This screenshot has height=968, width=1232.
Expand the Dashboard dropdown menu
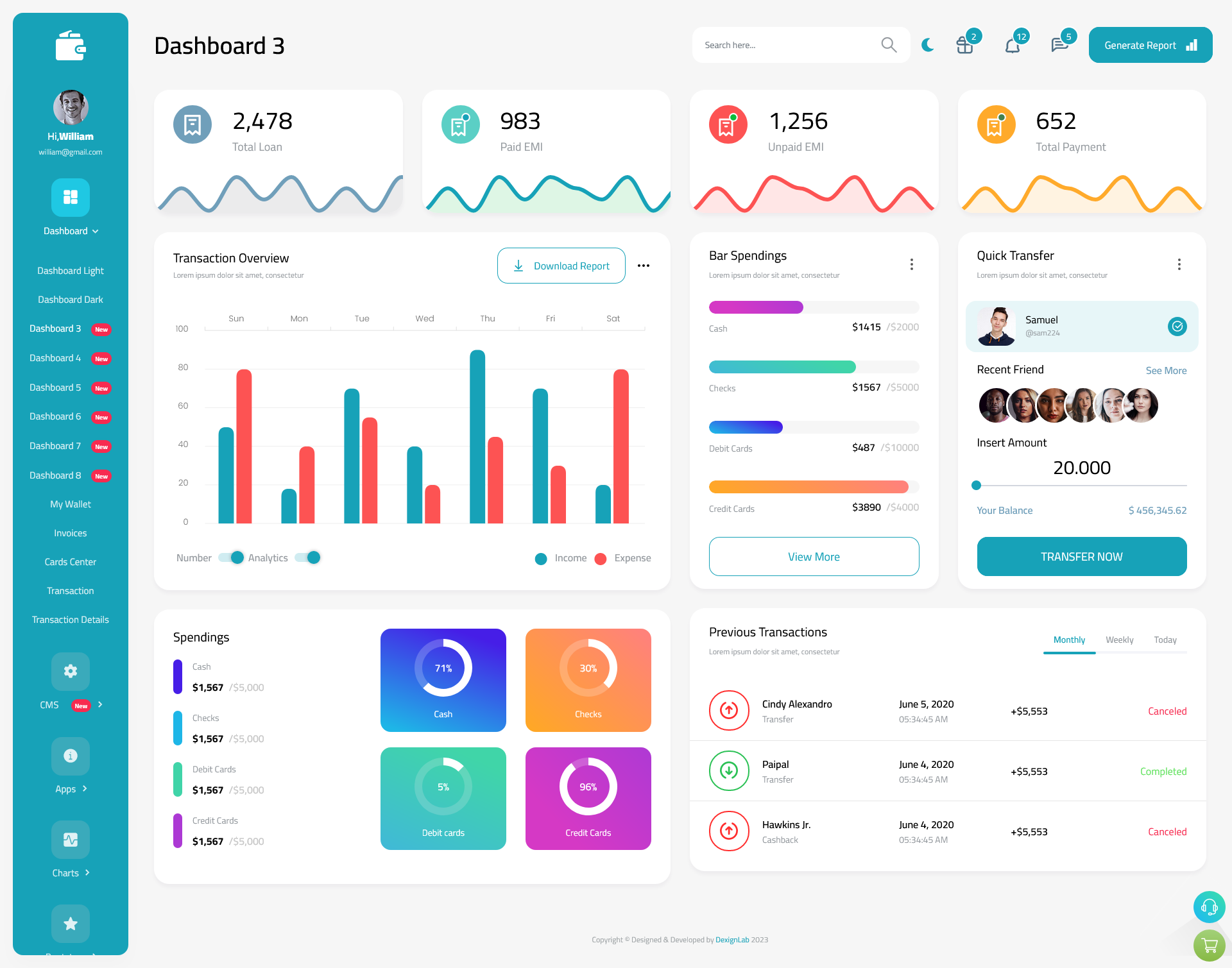pyautogui.click(x=70, y=233)
